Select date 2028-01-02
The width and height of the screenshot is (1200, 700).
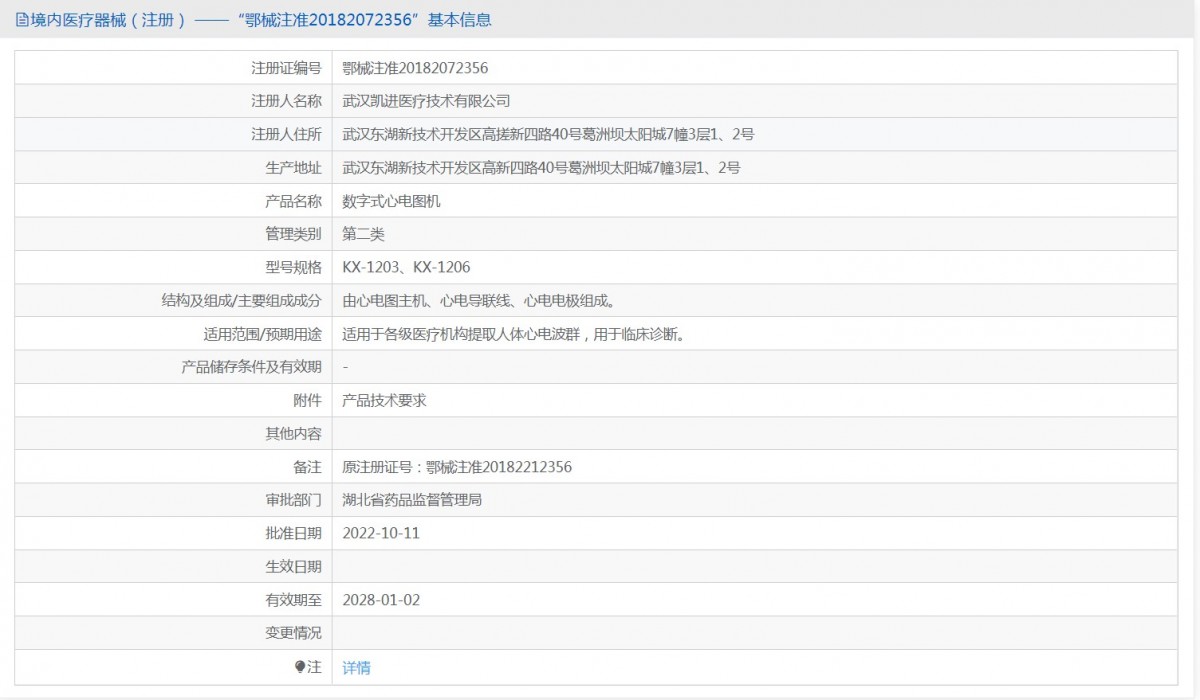[x=381, y=600]
